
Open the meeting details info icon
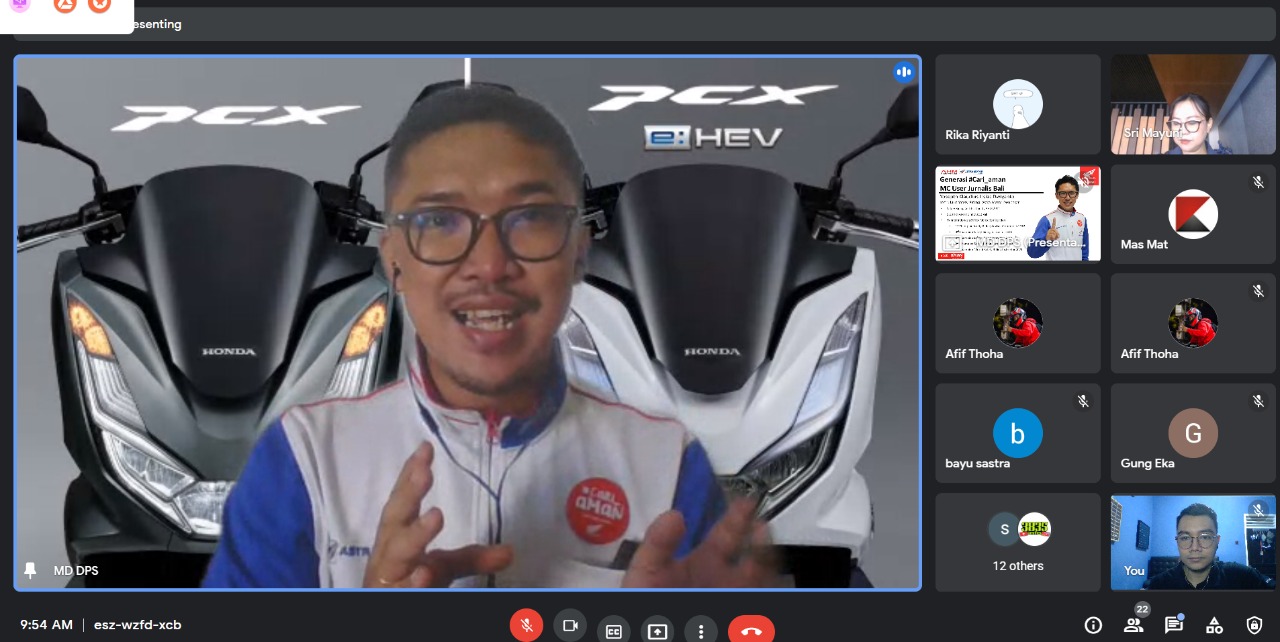point(1093,625)
